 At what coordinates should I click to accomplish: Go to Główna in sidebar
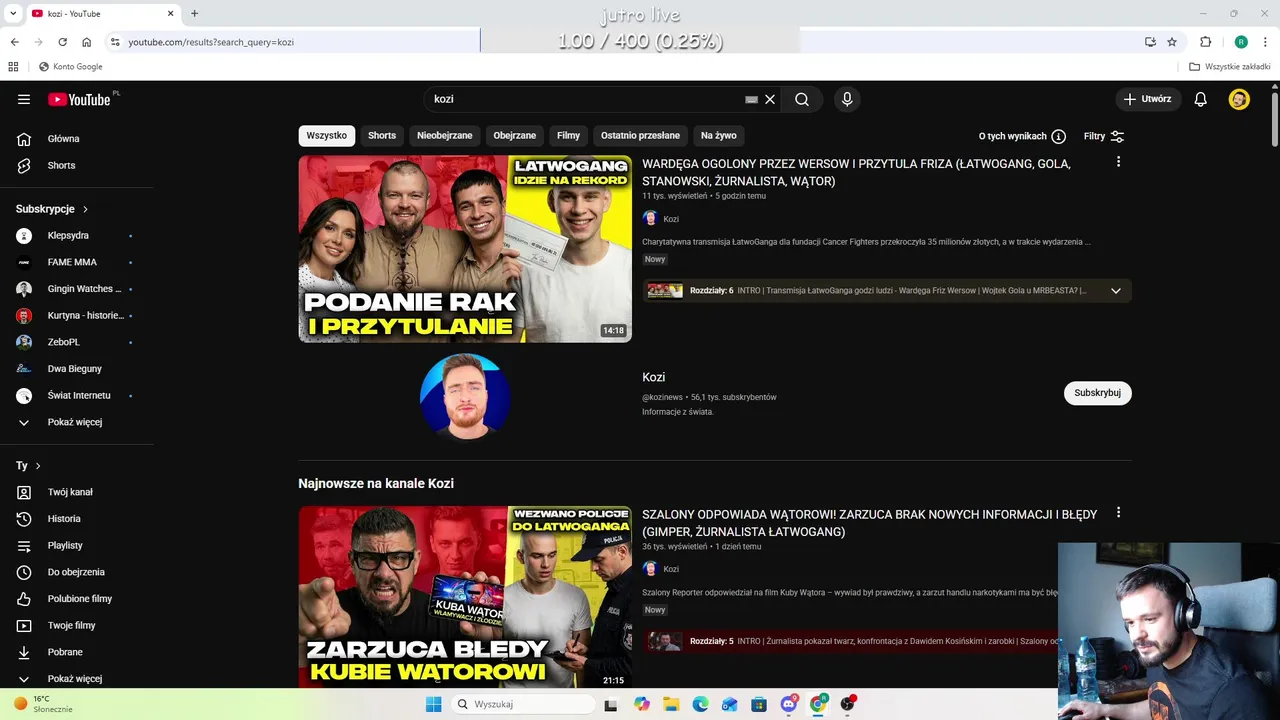click(x=77, y=139)
